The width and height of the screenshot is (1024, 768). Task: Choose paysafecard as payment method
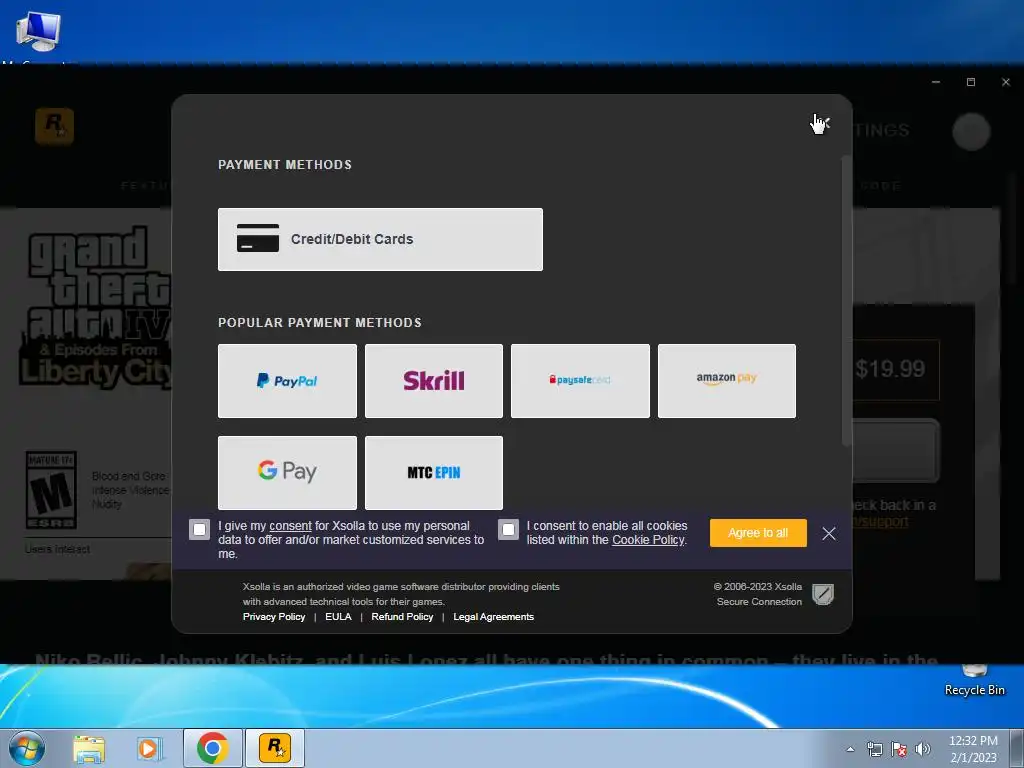580,381
